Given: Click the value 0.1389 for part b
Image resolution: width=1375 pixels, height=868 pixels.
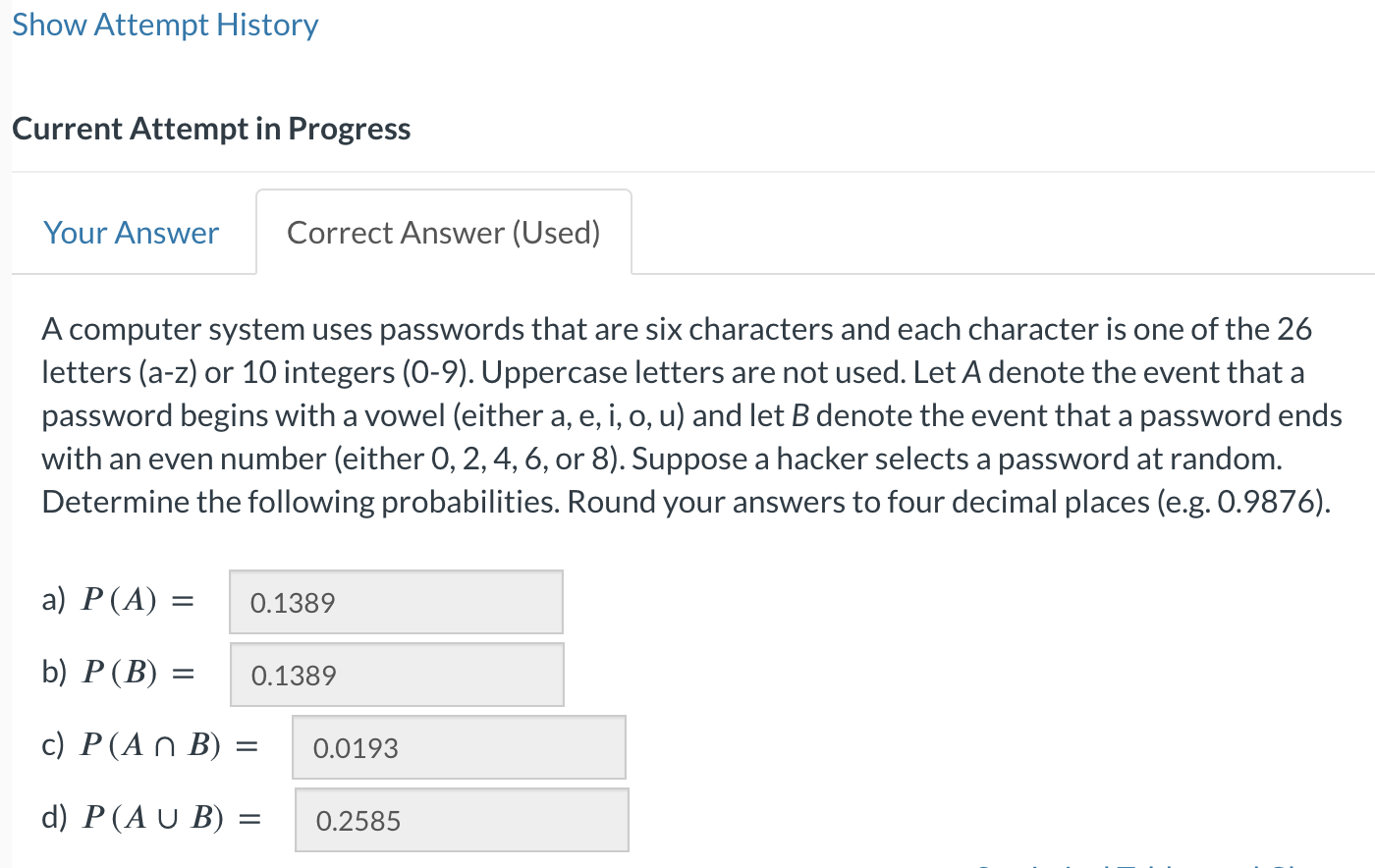Looking at the screenshot, I should click(294, 675).
